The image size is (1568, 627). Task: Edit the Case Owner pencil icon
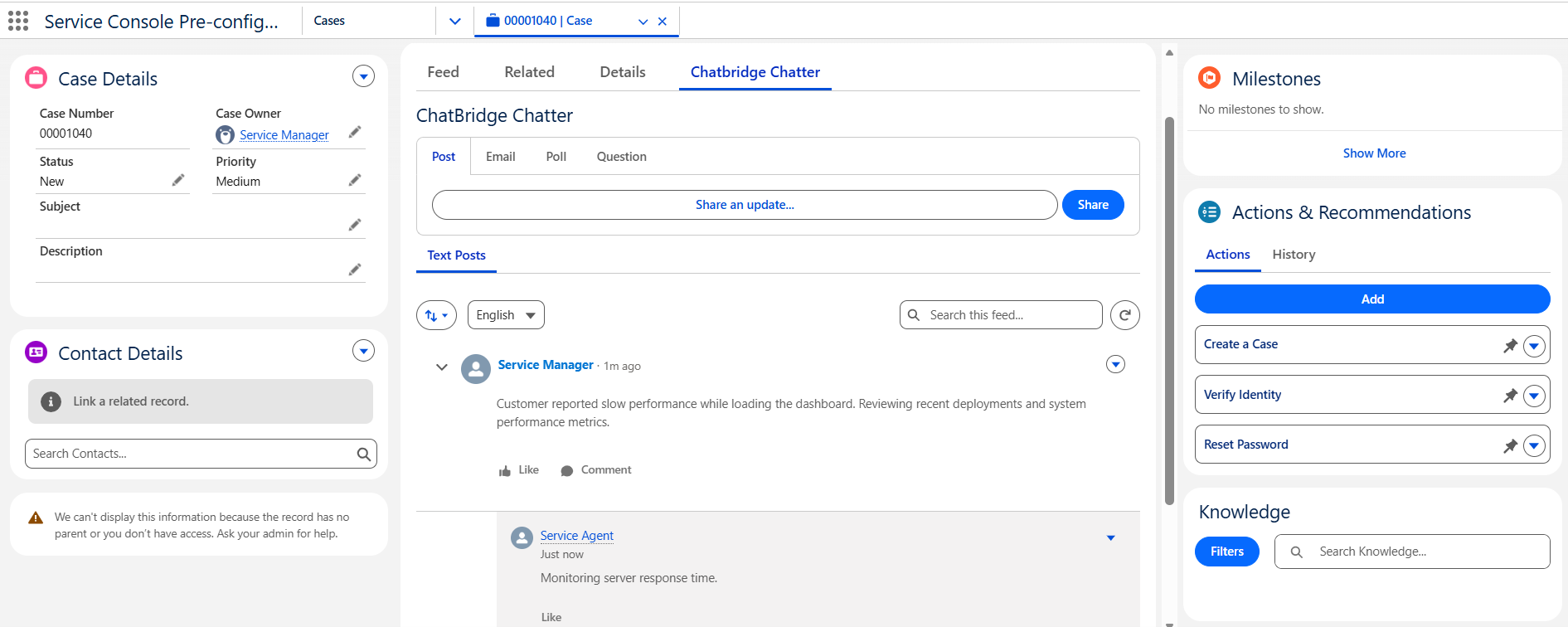[355, 133]
